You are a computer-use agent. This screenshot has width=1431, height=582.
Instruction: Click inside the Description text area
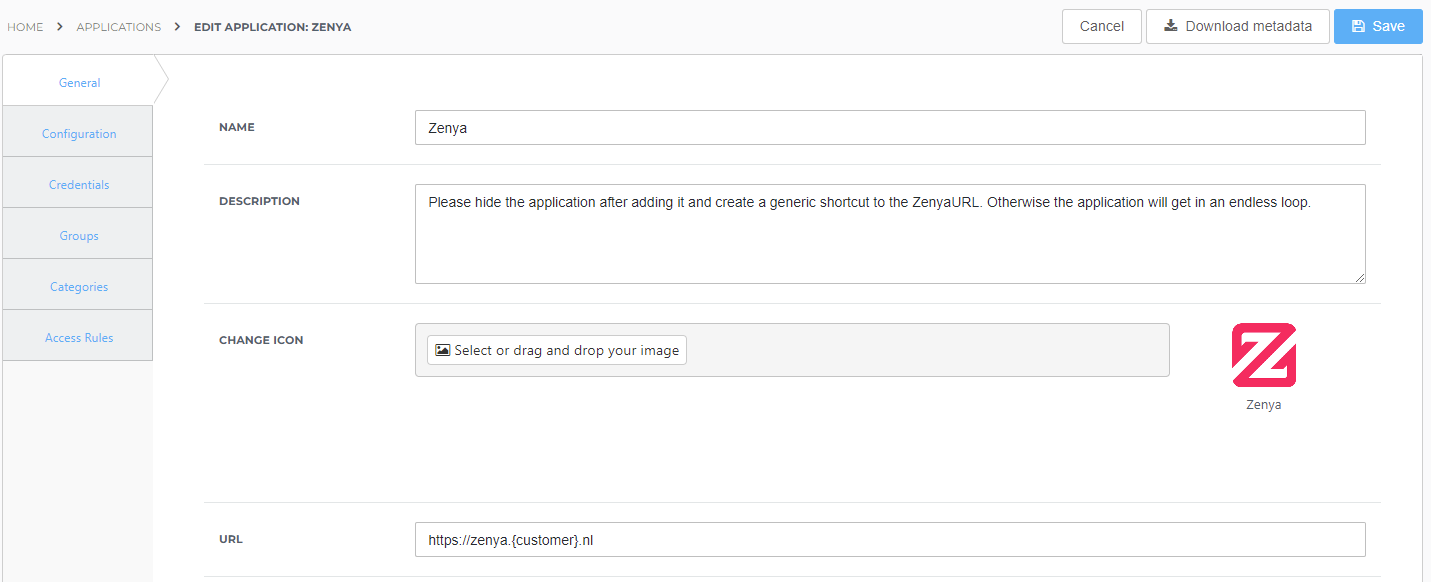[x=890, y=234]
